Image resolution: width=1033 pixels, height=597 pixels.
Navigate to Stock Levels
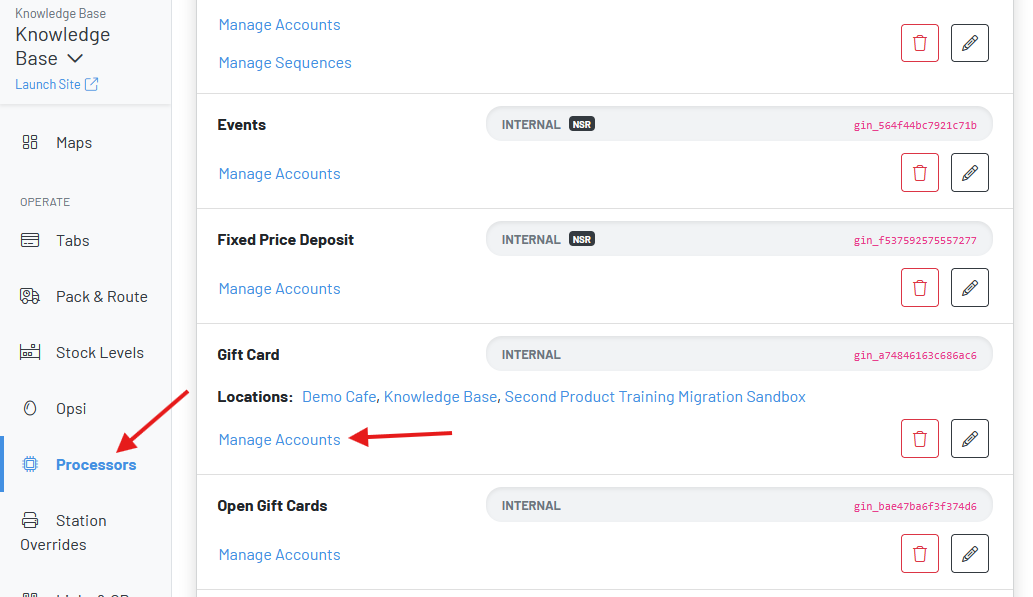[x=99, y=353]
